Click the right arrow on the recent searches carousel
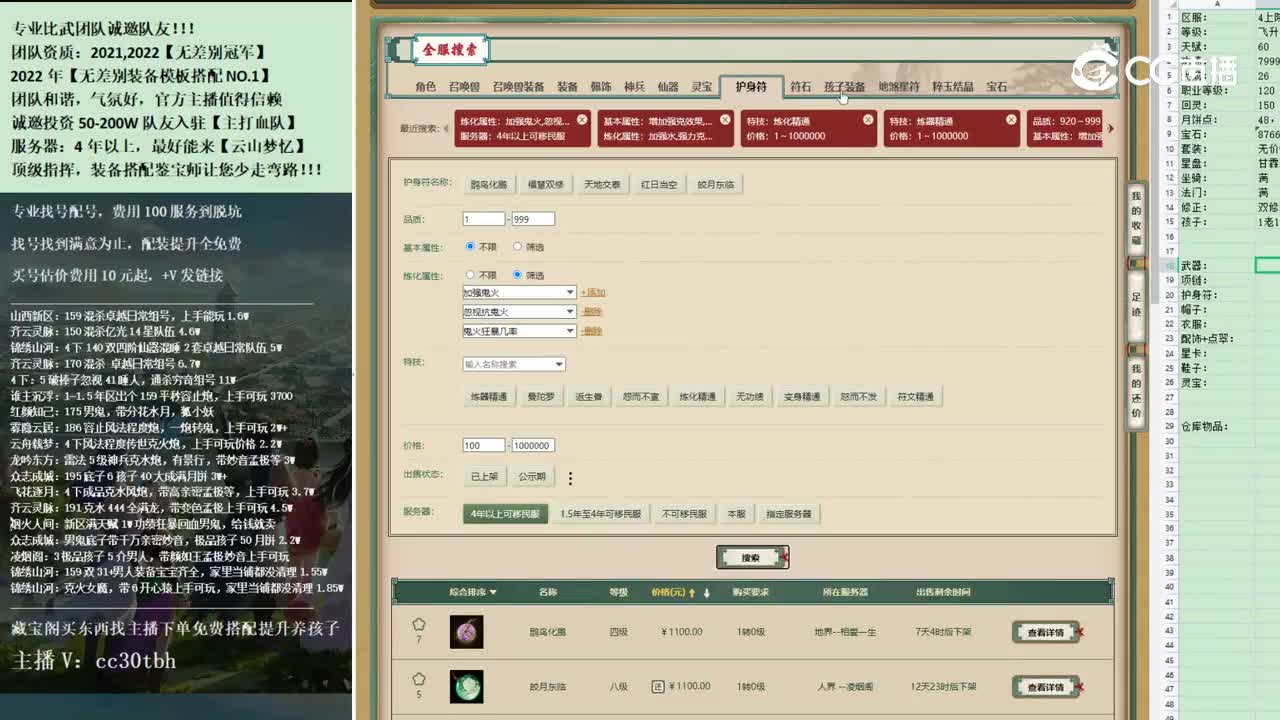The width and height of the screenshot is (1280, 720). [1110, 128]
